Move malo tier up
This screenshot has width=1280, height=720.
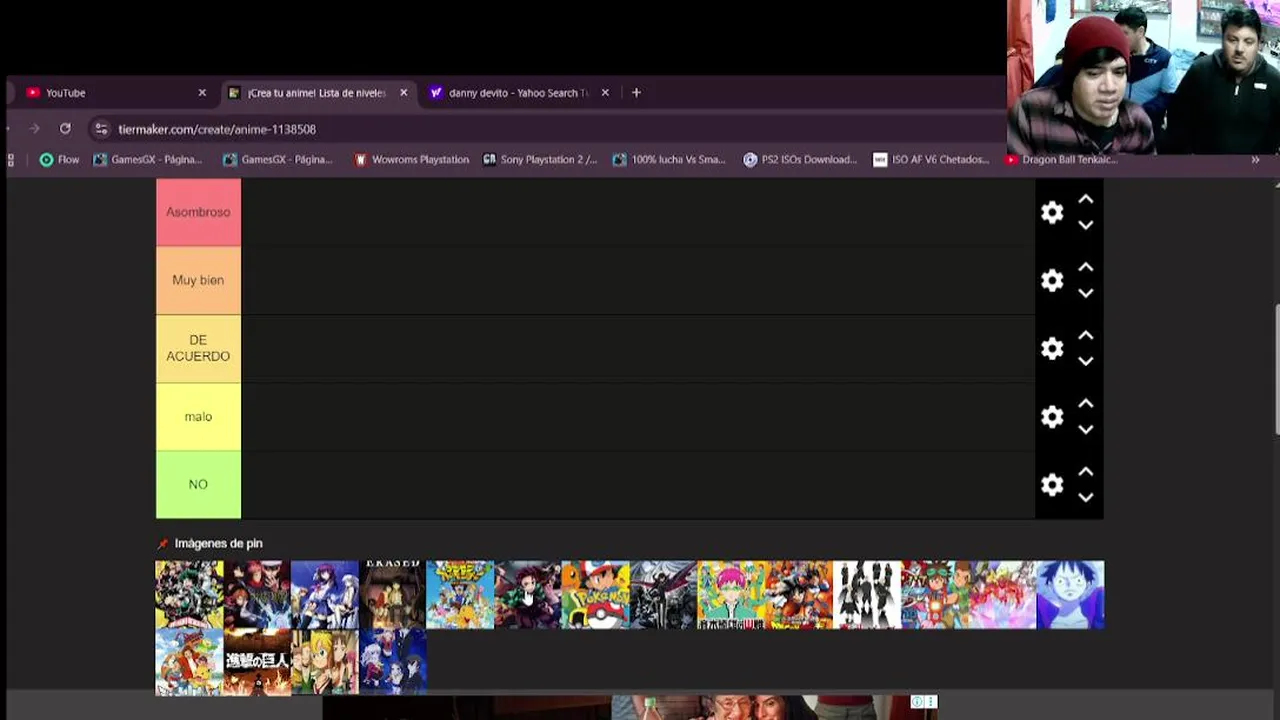pyautogui.click(x=1086, y=404)
